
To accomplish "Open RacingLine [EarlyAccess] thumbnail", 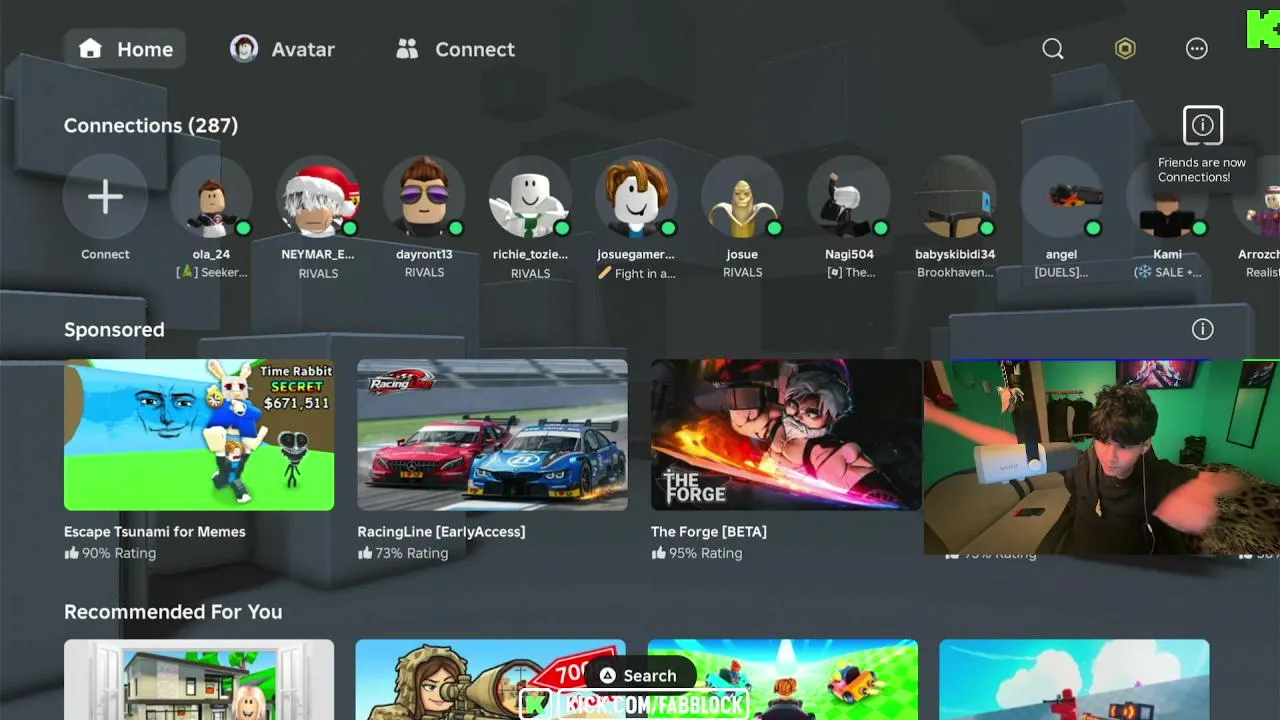I will pos(493,435).
